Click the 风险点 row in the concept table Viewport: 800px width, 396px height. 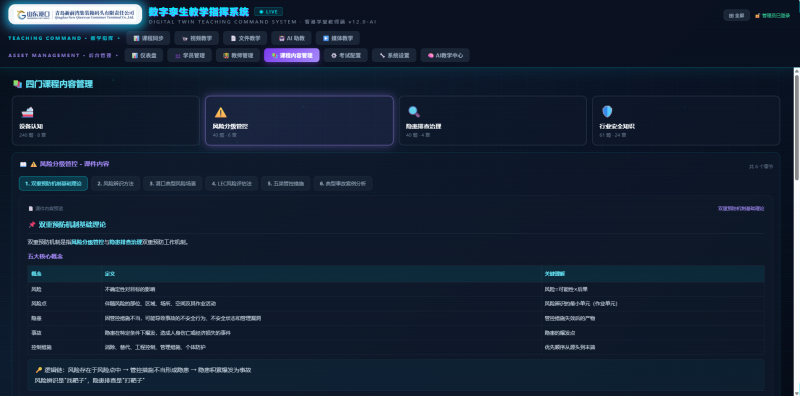pos(396,304)
